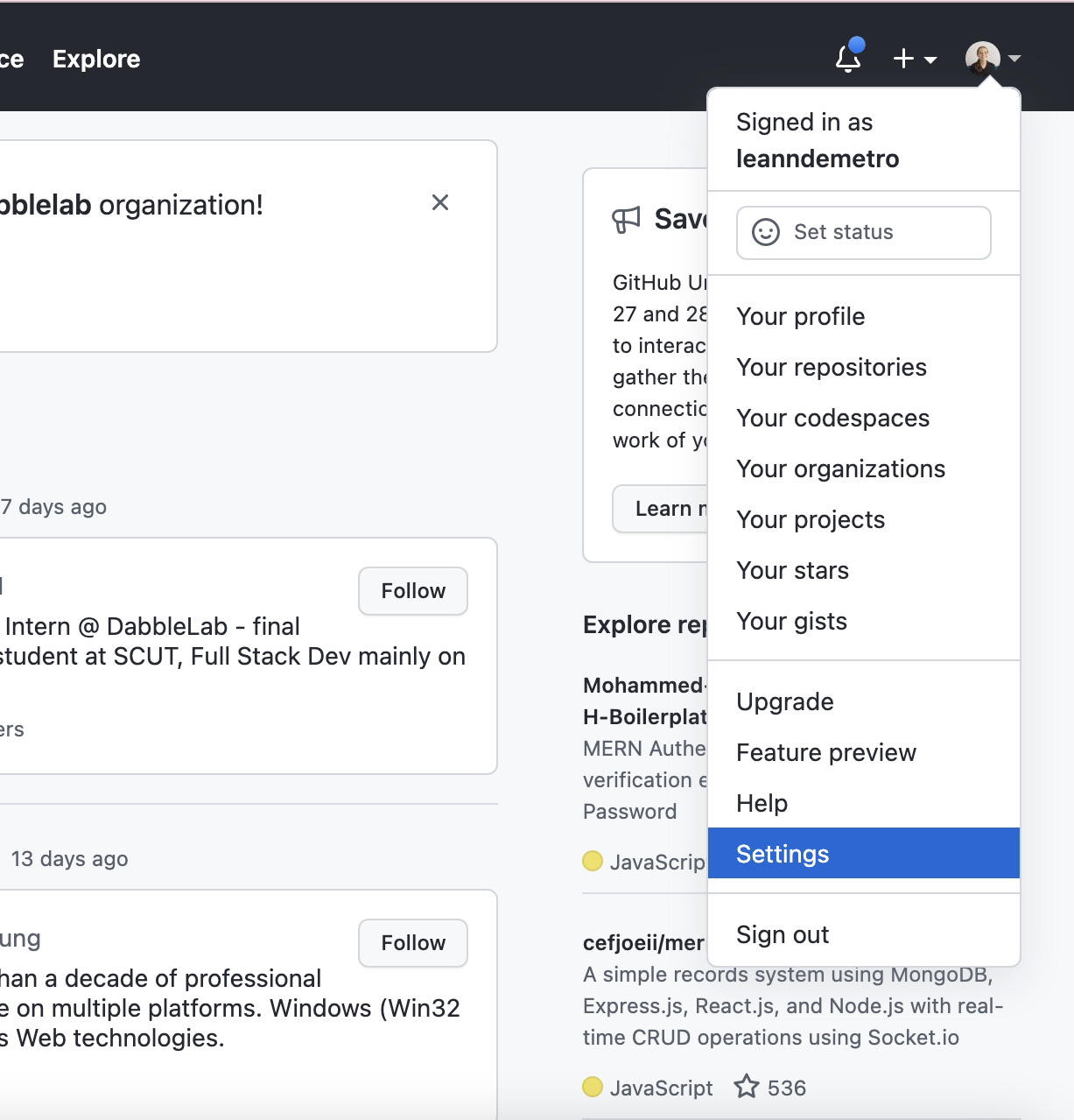Viewport: 1074px width, 1120px height.
Task: Open Feature preview
Action: pos(825,752)
